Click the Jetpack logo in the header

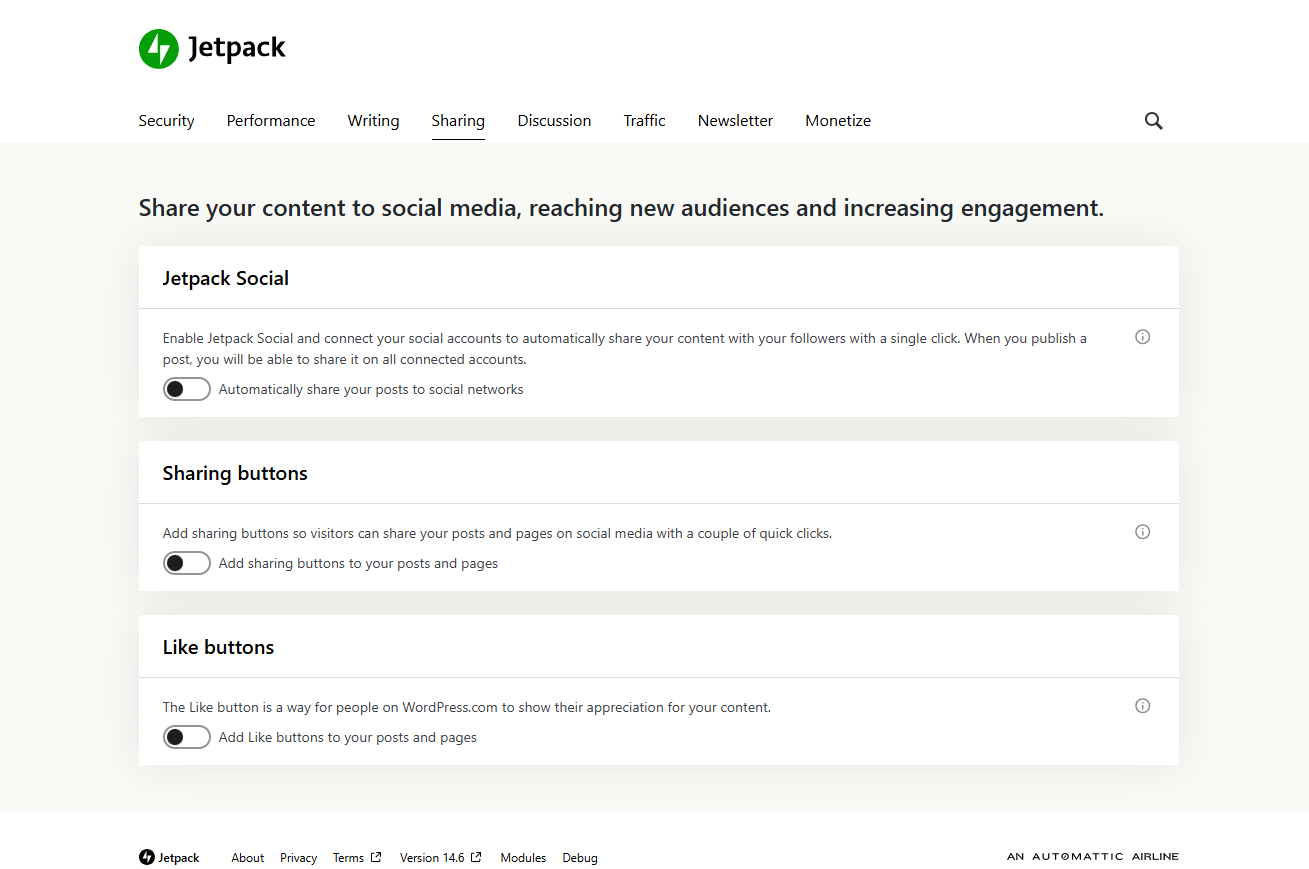[158, 48]
